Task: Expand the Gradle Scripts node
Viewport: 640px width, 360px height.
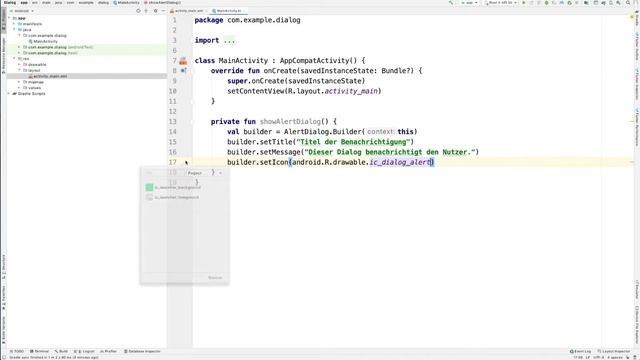Action: click(x=10, y=93)
